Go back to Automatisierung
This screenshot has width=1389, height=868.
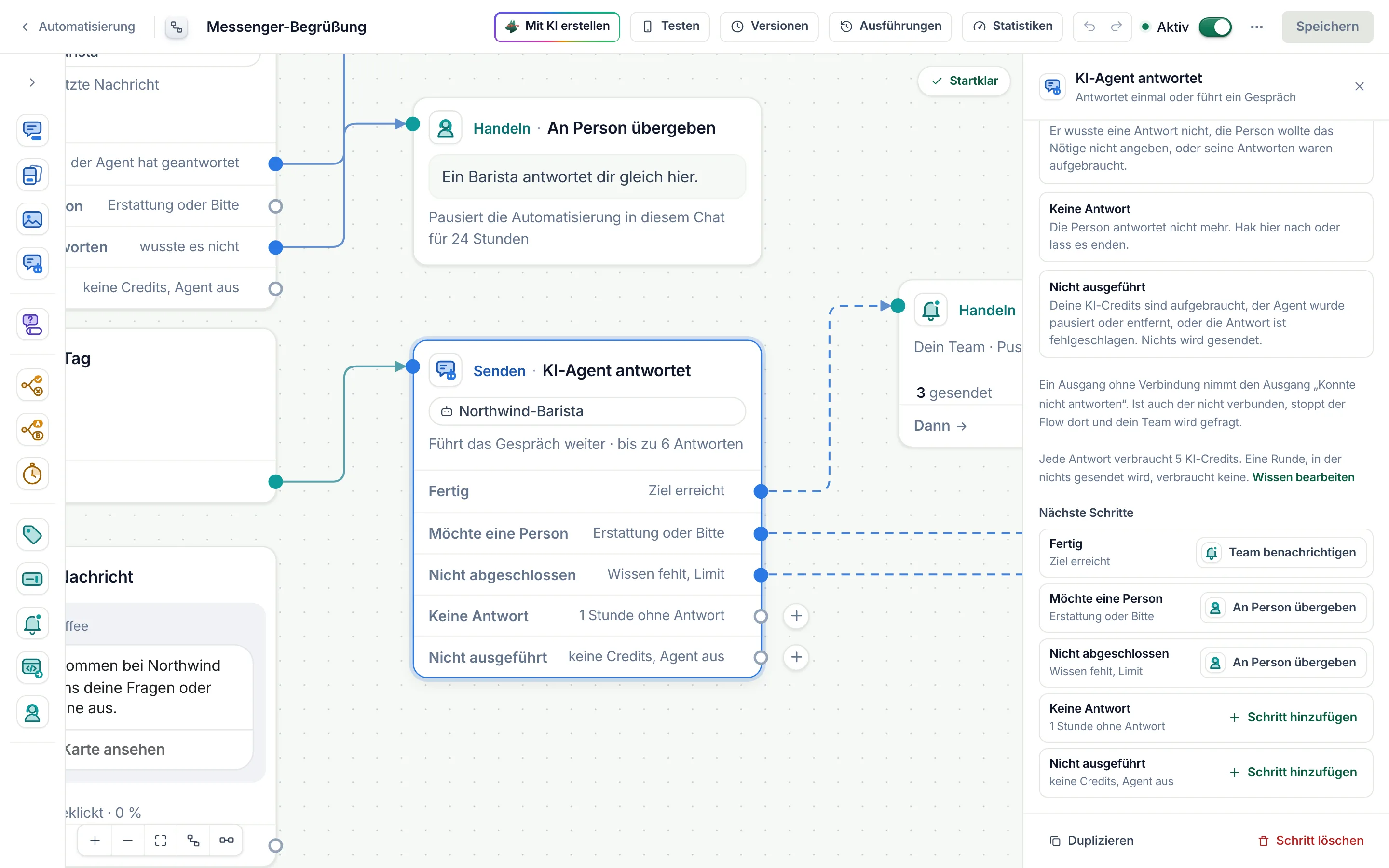coord(79,27)
